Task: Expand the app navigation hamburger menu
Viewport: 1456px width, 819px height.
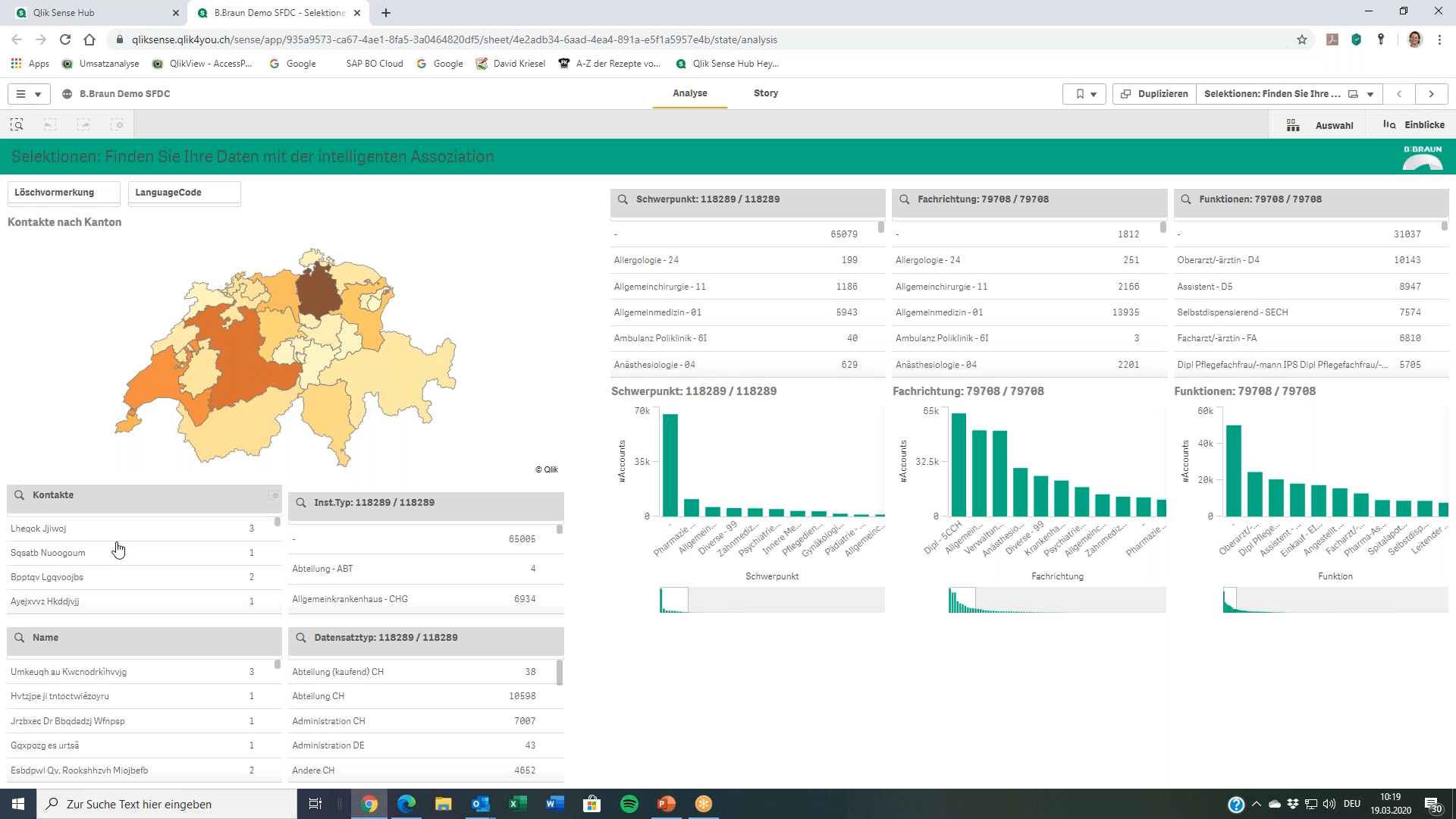Action: [x=20, y=93]
